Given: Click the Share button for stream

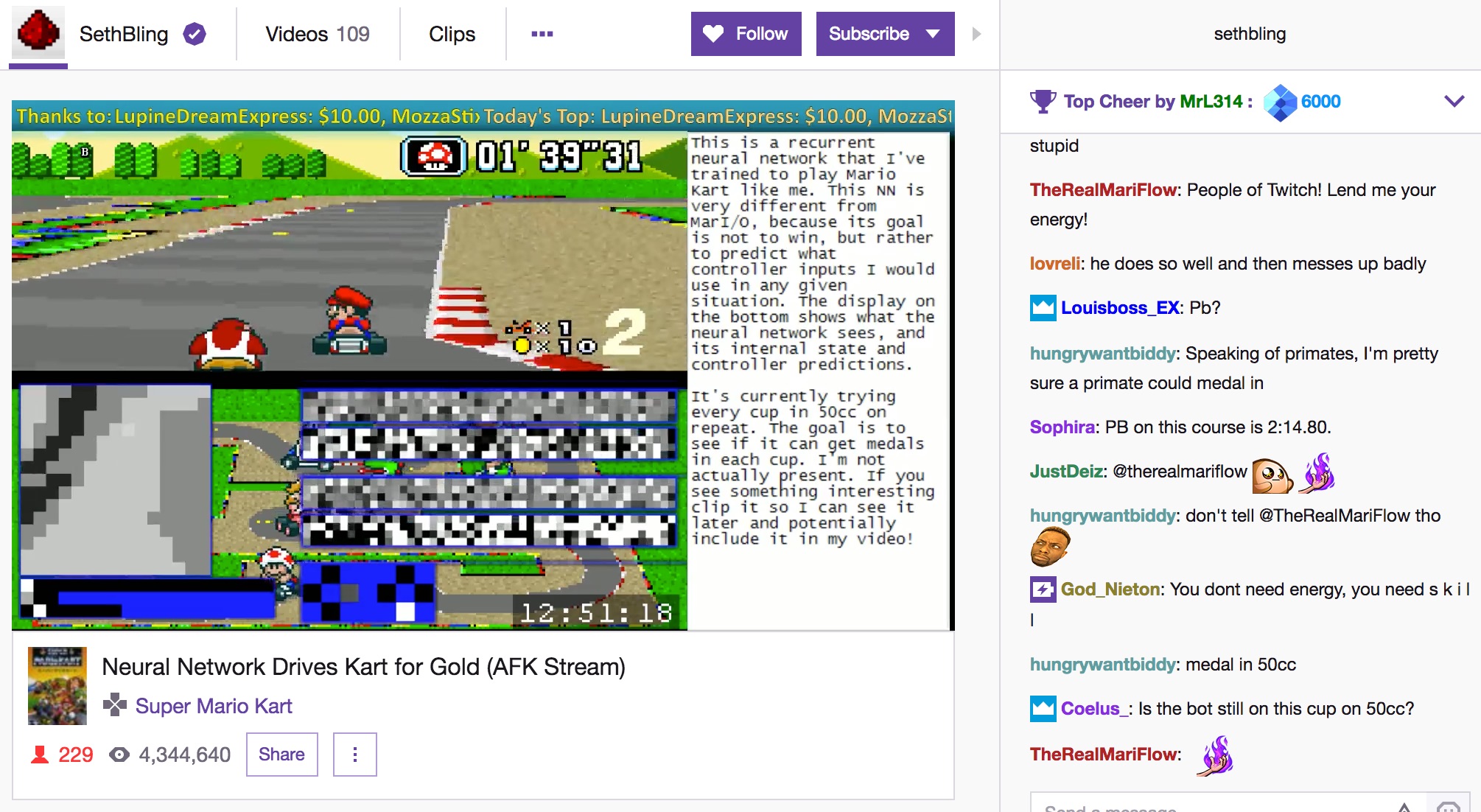Looking at the screenshot, I should coord(282,753).
